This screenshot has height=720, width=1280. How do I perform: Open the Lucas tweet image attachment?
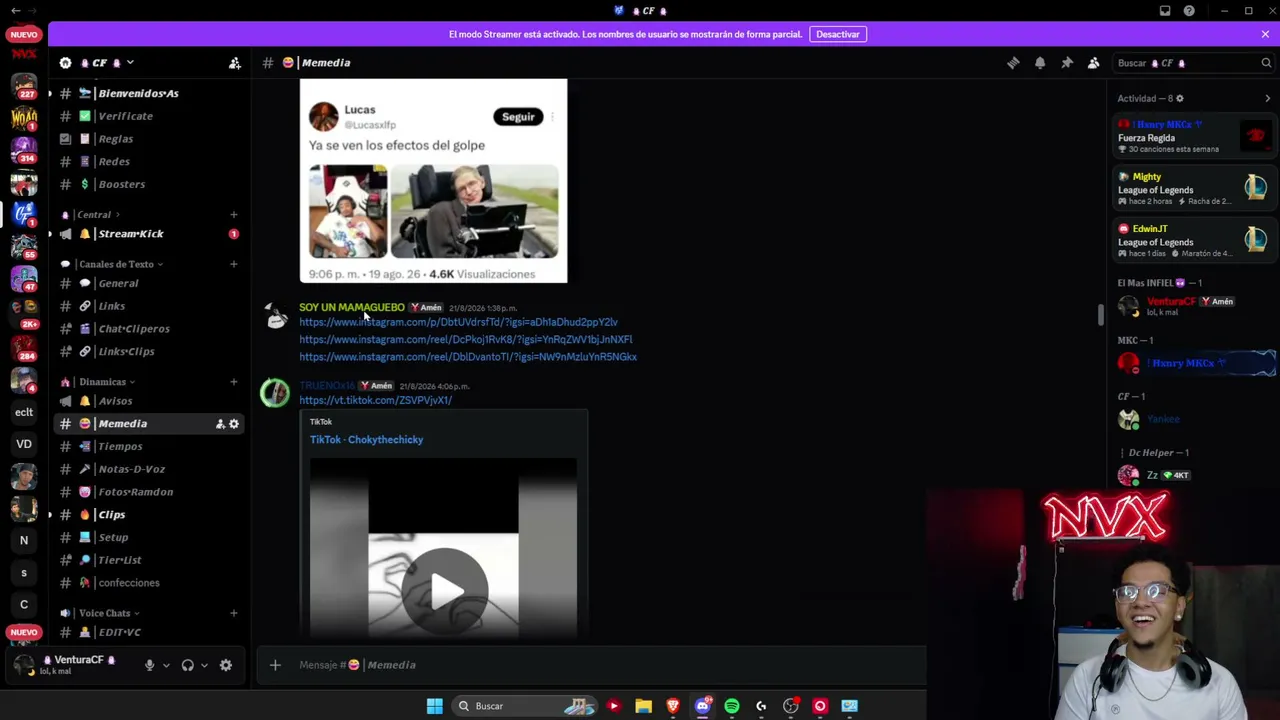(x=433, y=181)
